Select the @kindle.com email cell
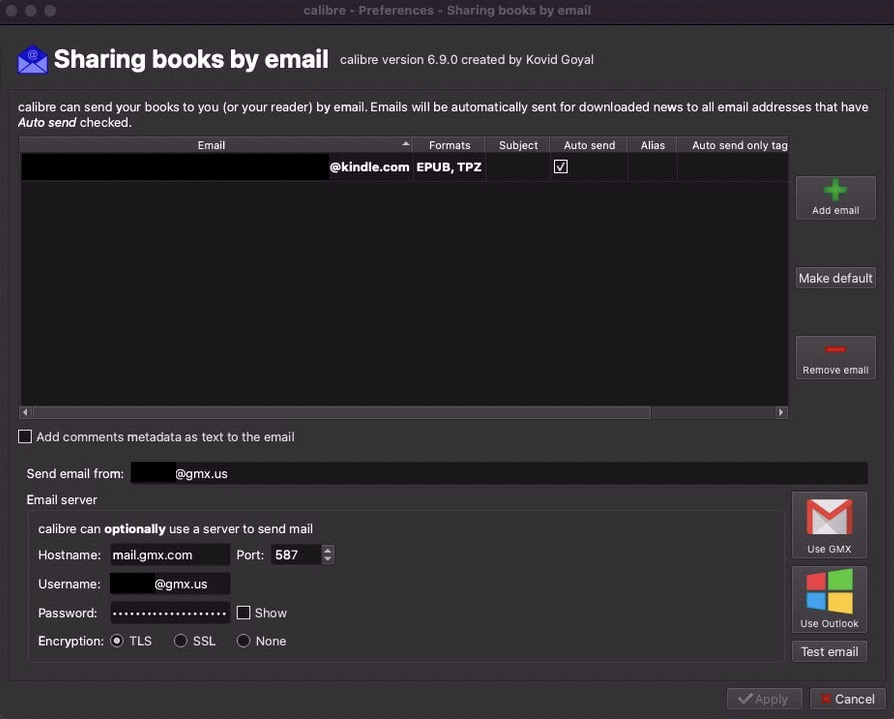Screen dimensions: 894x719 (x=217, y=167)
